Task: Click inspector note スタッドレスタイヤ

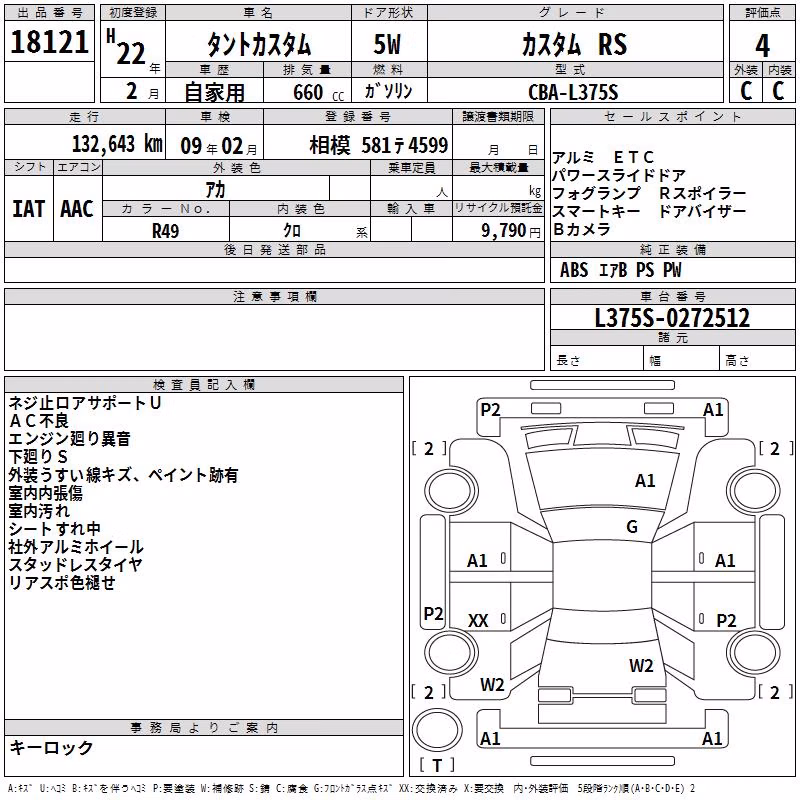Action: pos(75,565)
